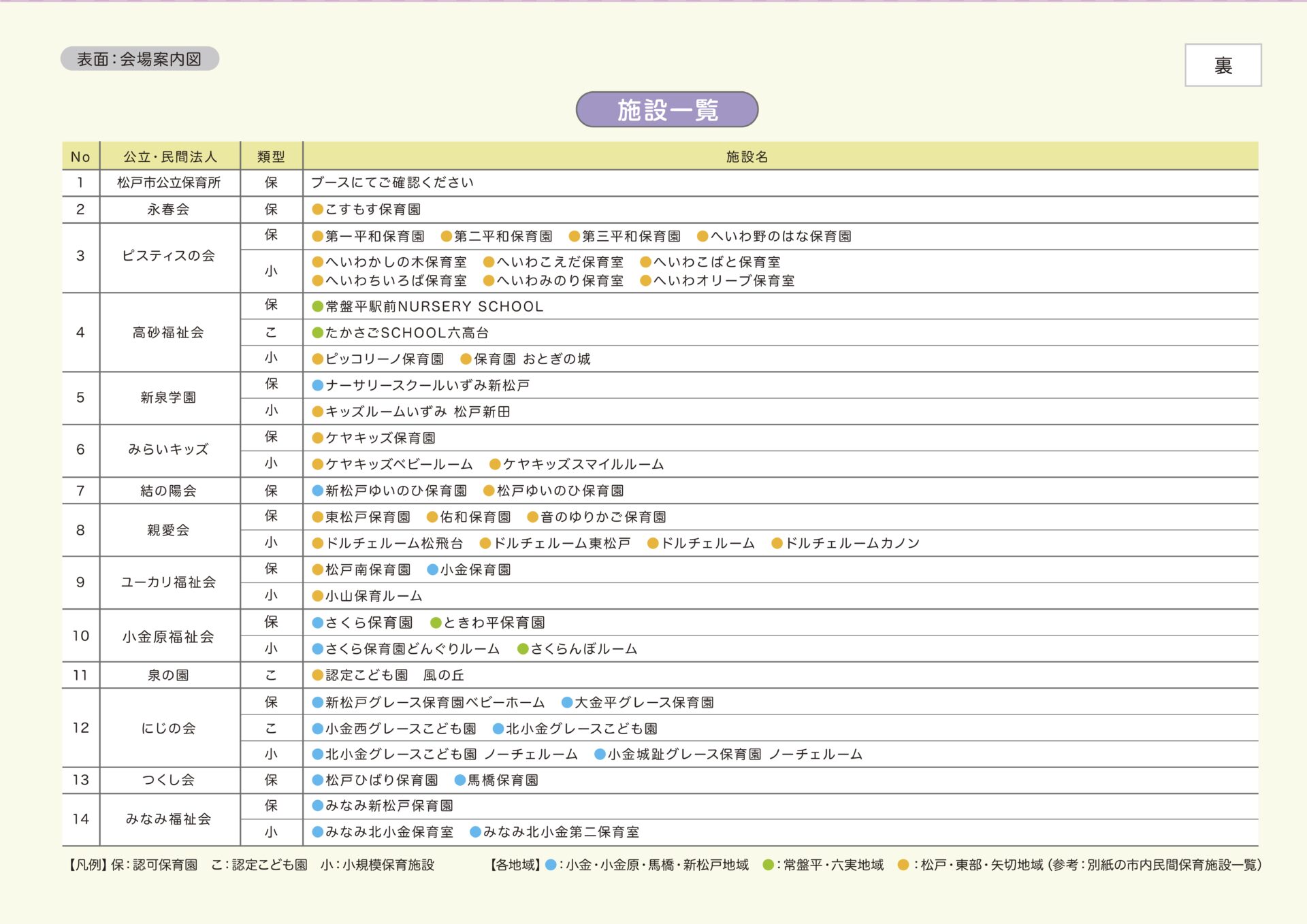Click the blue legend dot for 小金・小金原地域
This screenshot has height=924, width=1307.
coord(551,865)
